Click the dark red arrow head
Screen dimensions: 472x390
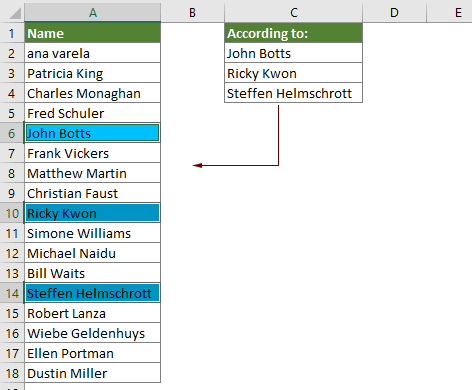[x=197, y=165]
